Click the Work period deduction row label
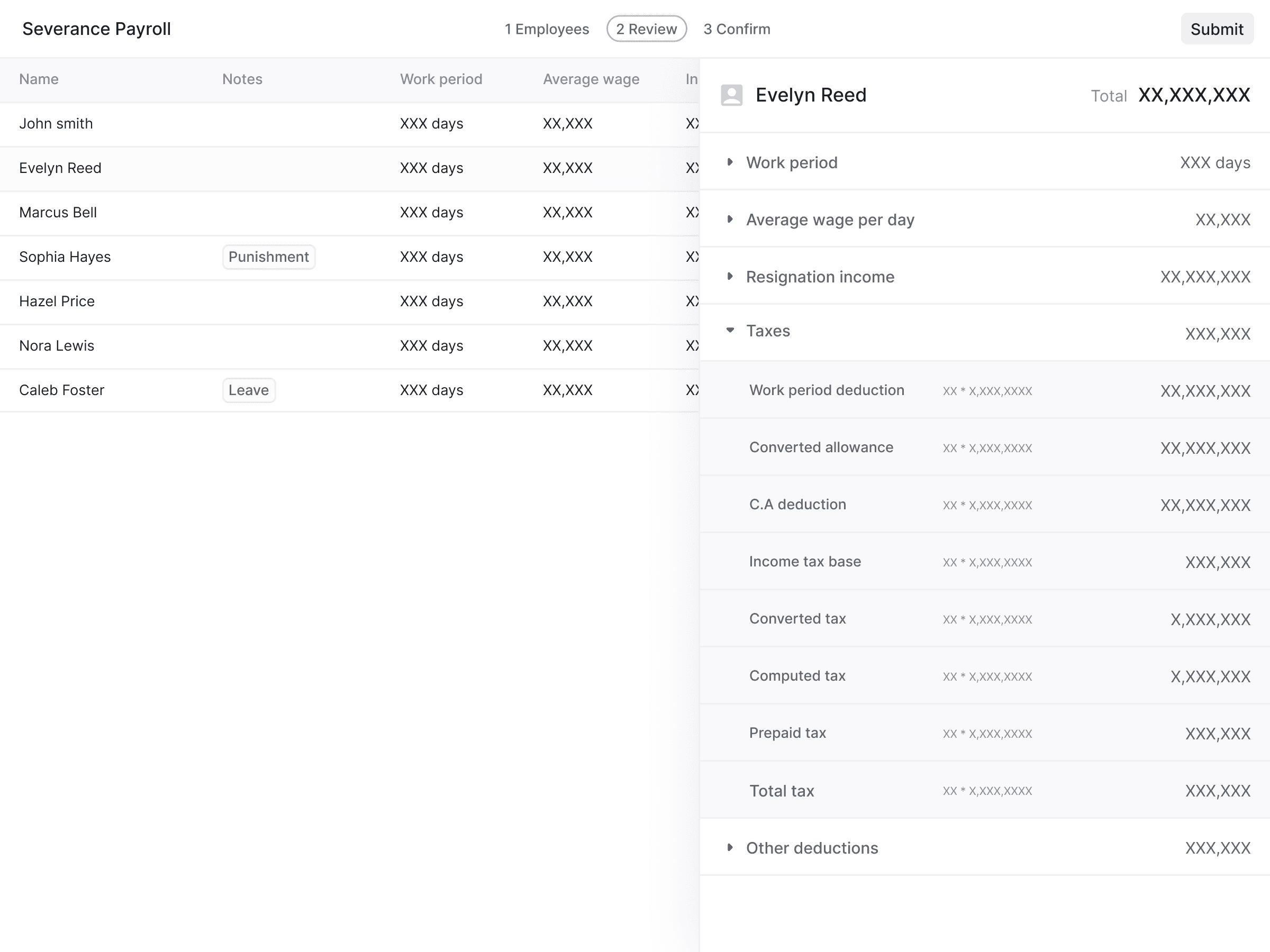 pyautogui.click(x=827, y=390)
